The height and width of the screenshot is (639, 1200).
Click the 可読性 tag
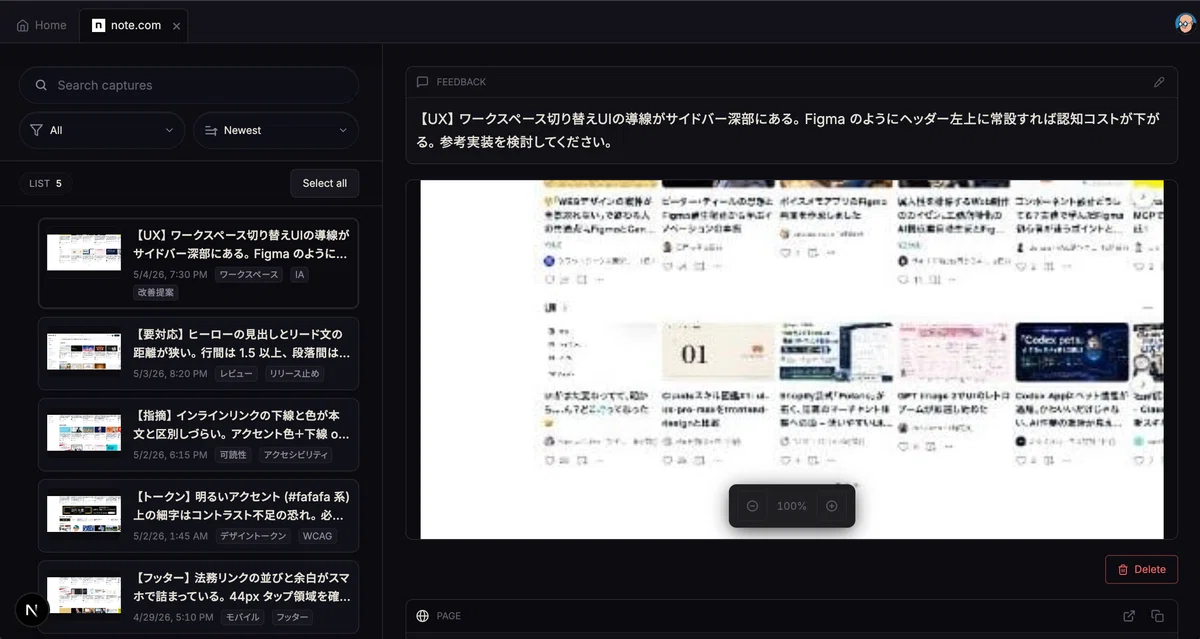tap(233, 455)
